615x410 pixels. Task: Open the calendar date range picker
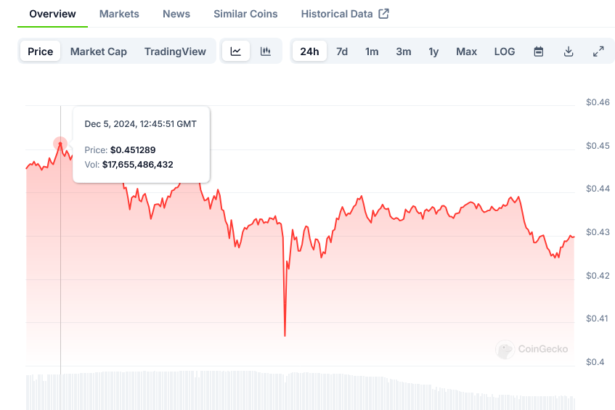538,51
